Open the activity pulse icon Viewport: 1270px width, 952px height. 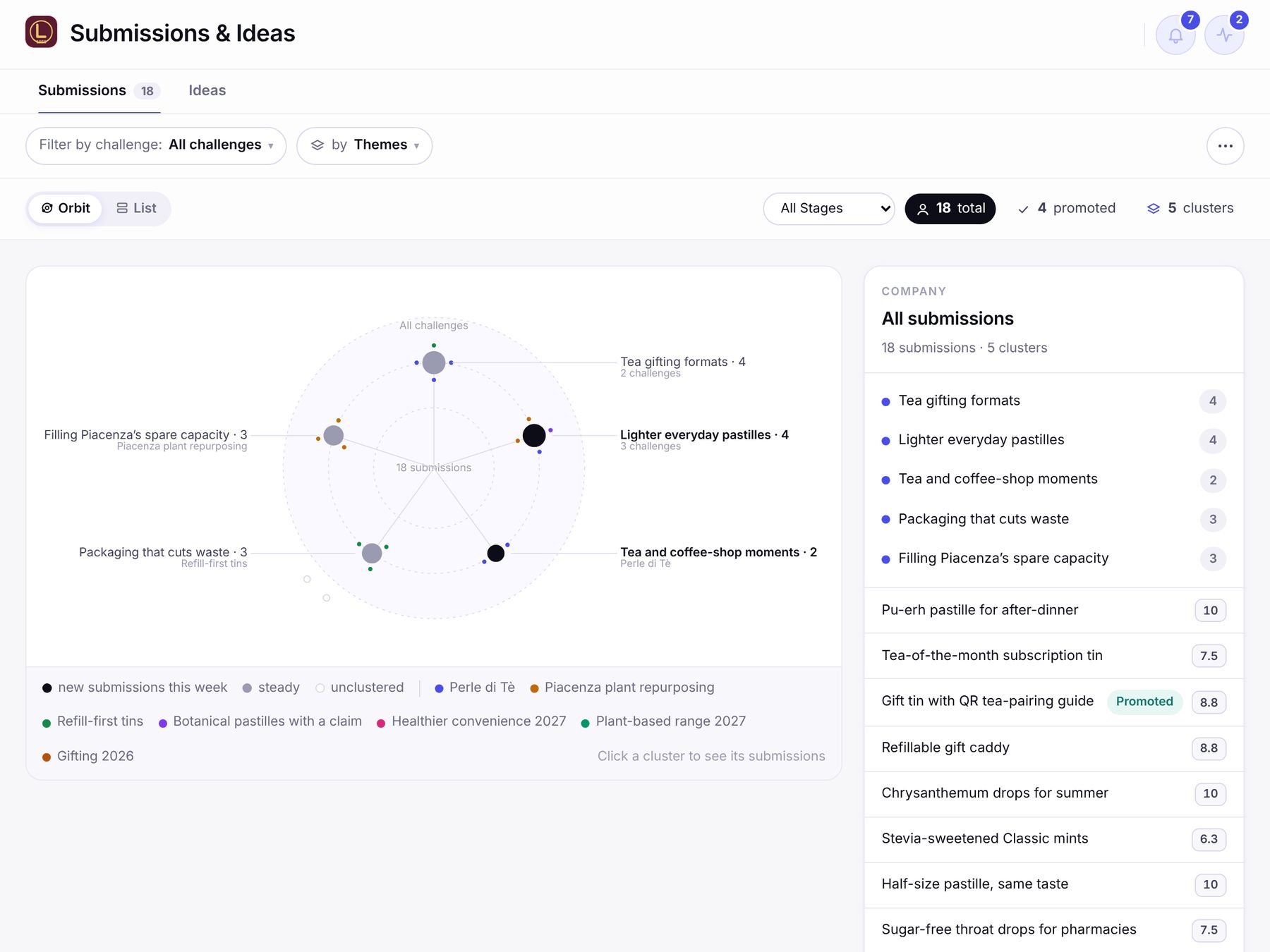(1224, 35)
